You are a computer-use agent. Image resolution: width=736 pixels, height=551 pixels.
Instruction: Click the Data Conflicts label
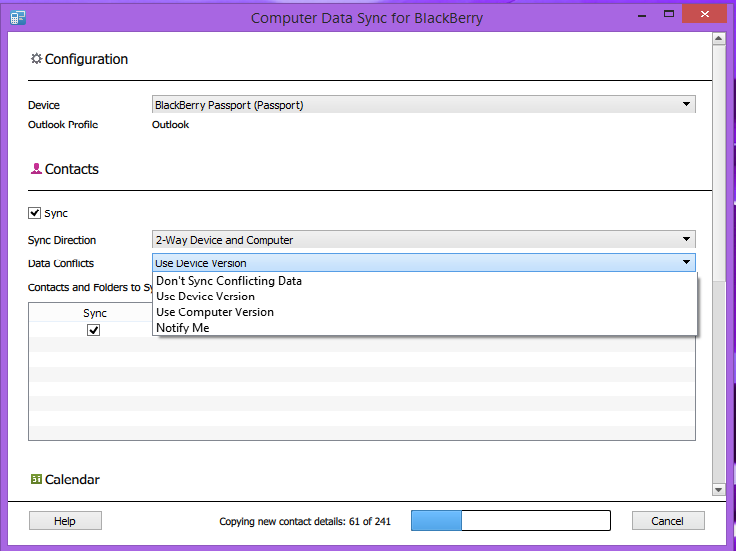[61, 263]
